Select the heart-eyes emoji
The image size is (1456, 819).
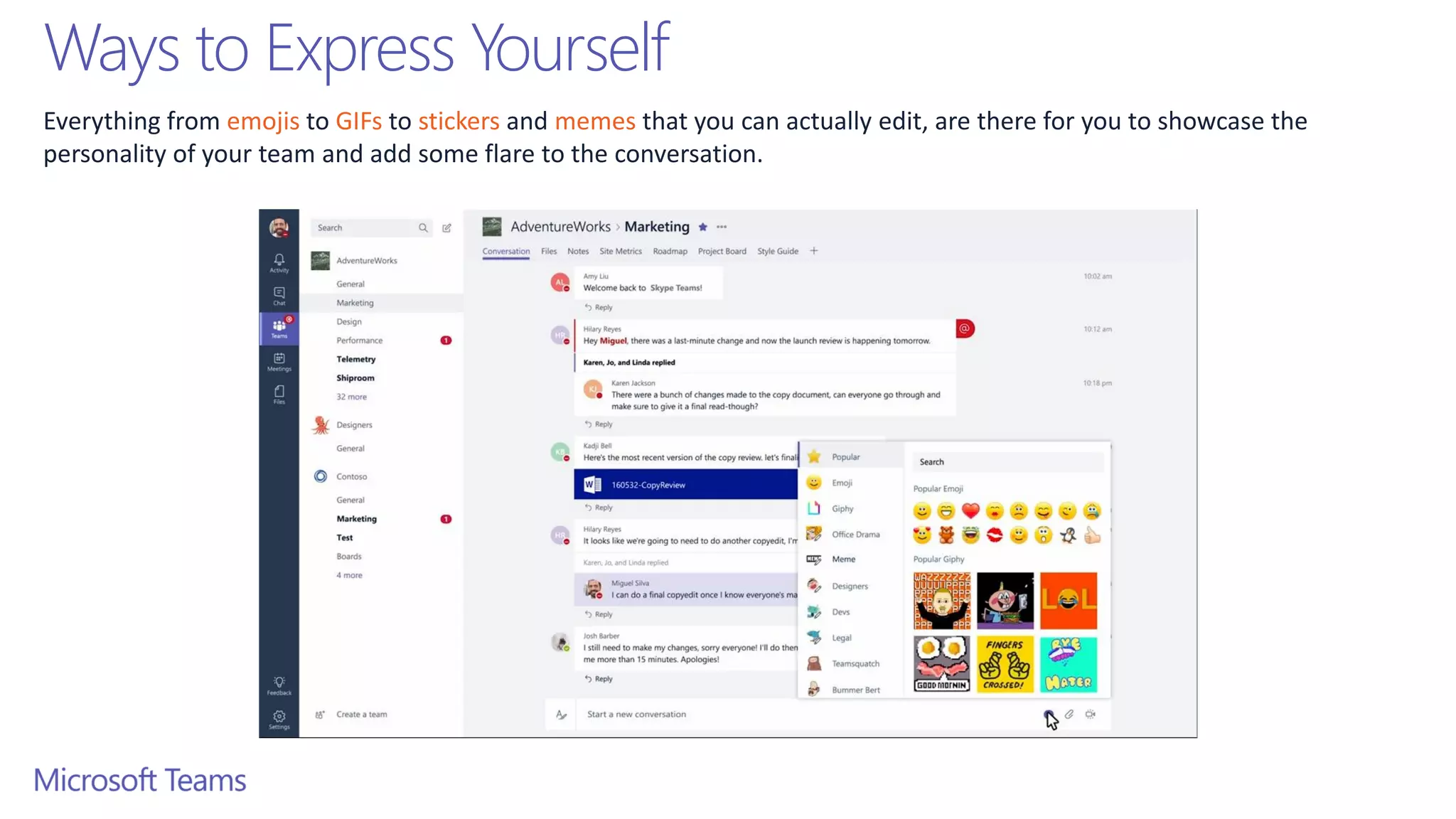tap(922, 535)
